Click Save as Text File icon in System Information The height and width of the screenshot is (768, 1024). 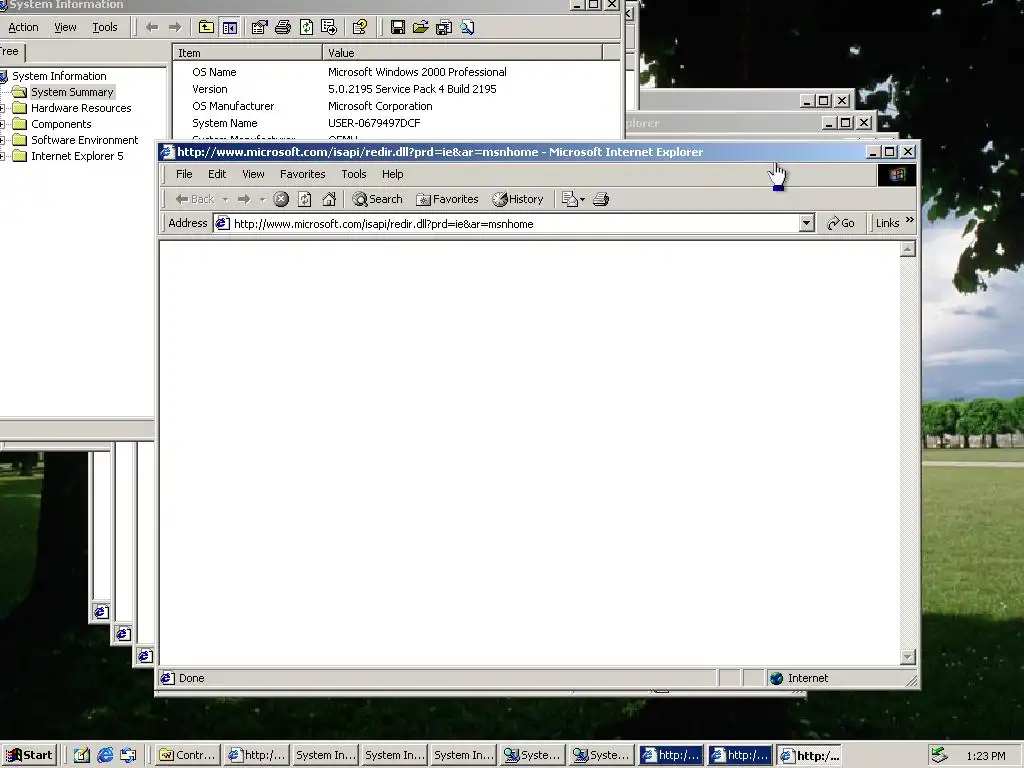click(x=444, y=27)
